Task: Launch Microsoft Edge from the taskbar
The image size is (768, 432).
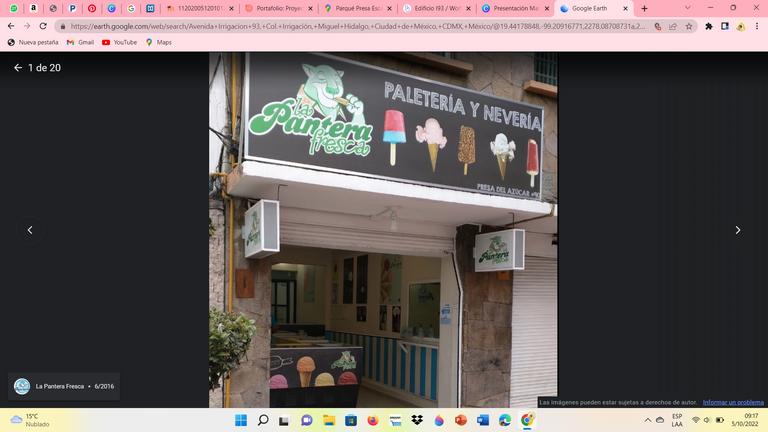Action: 505,420
